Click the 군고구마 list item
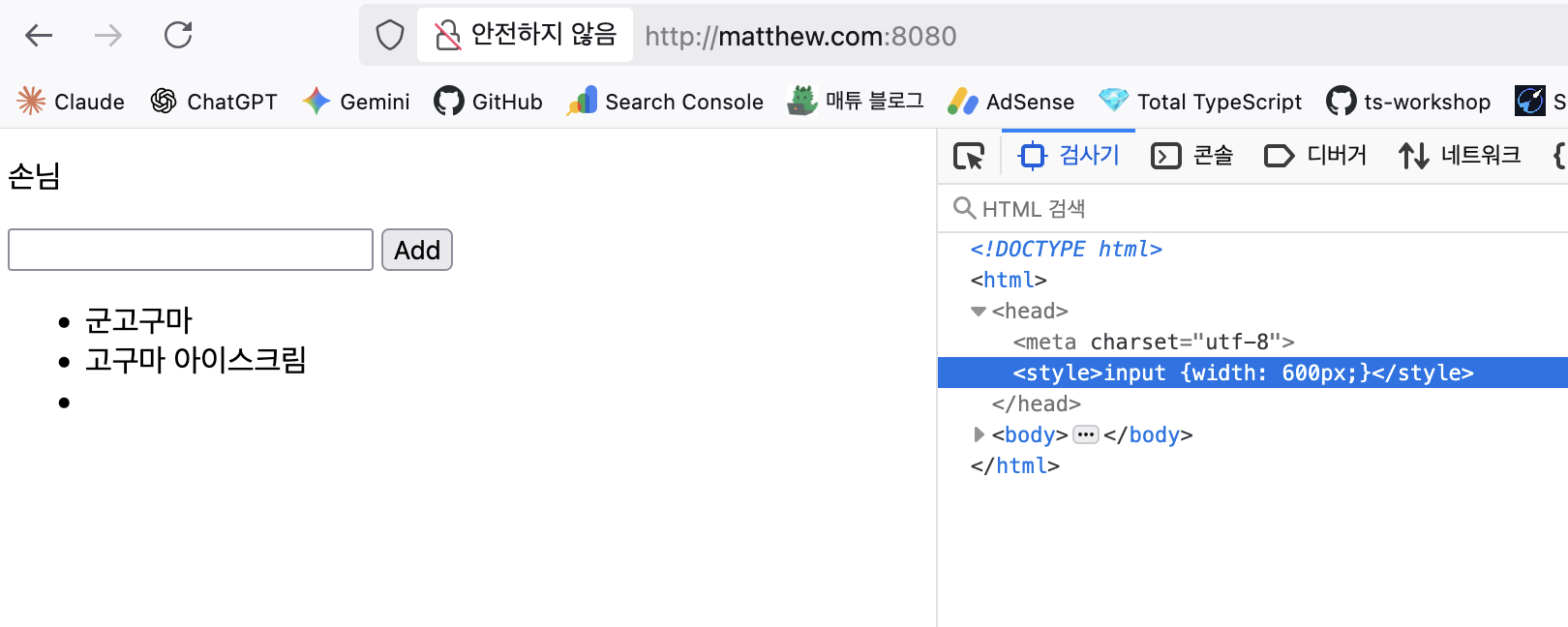1568x627 pixels. (139, 320)
